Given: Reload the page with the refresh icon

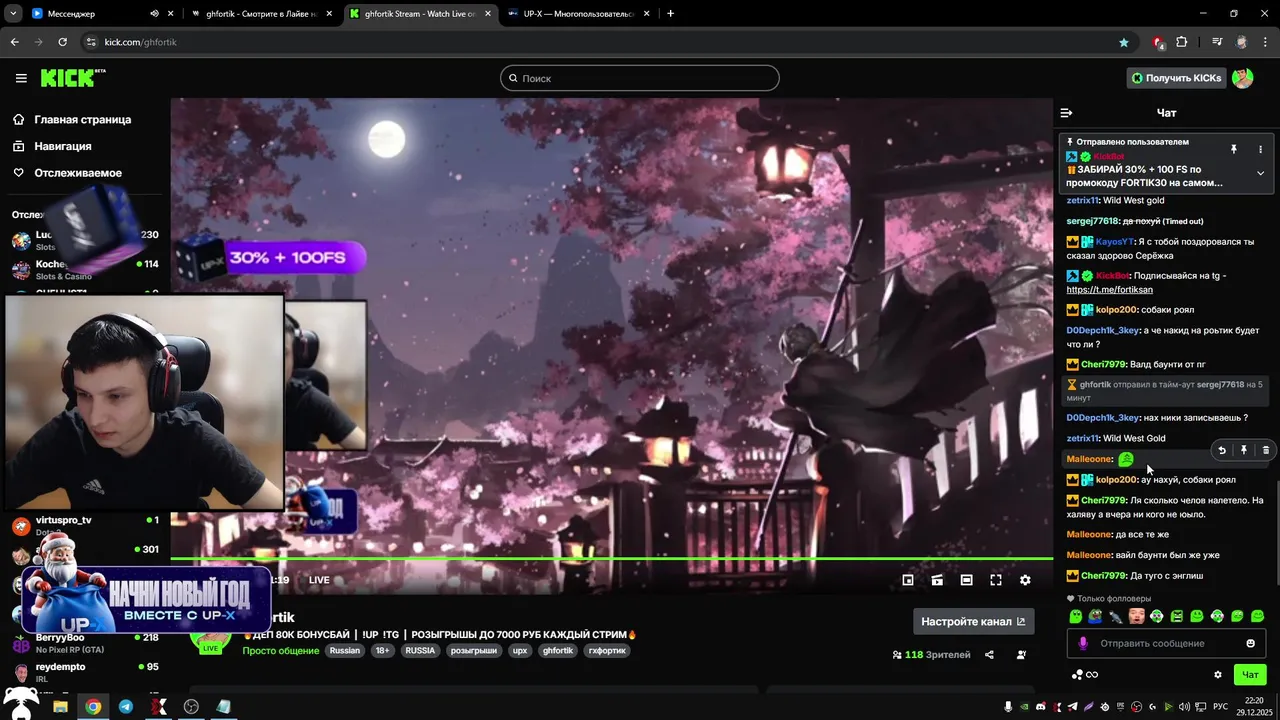Looking at the screenshot, I should [63, 42].
